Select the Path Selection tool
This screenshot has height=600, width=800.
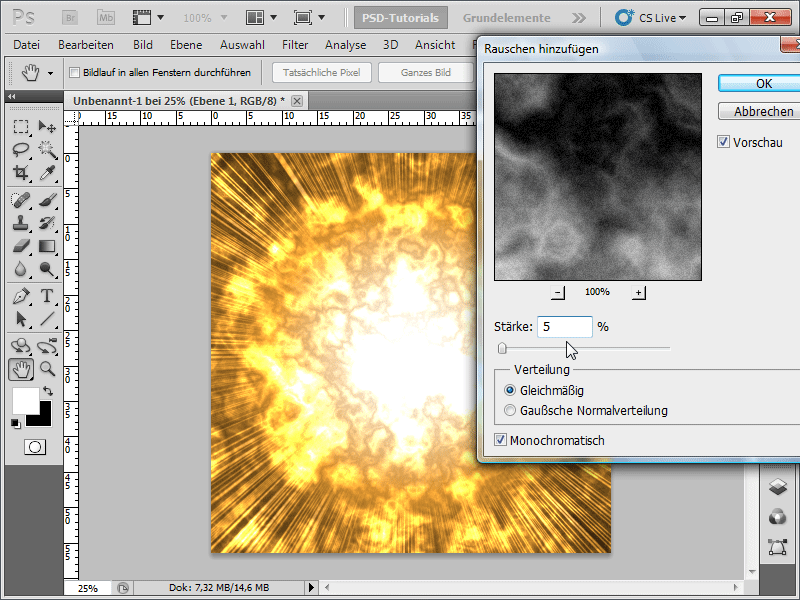coord(20,319)
